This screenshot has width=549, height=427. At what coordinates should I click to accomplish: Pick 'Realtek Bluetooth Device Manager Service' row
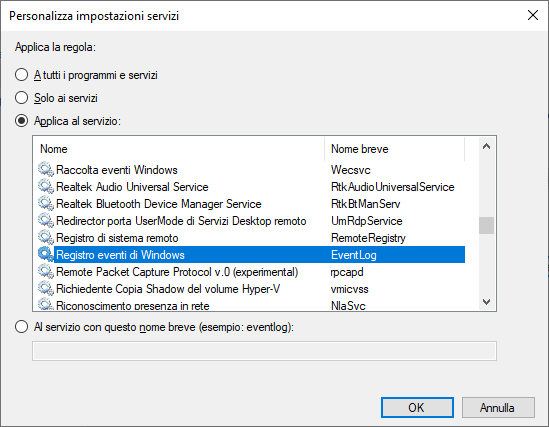point(251,204)
